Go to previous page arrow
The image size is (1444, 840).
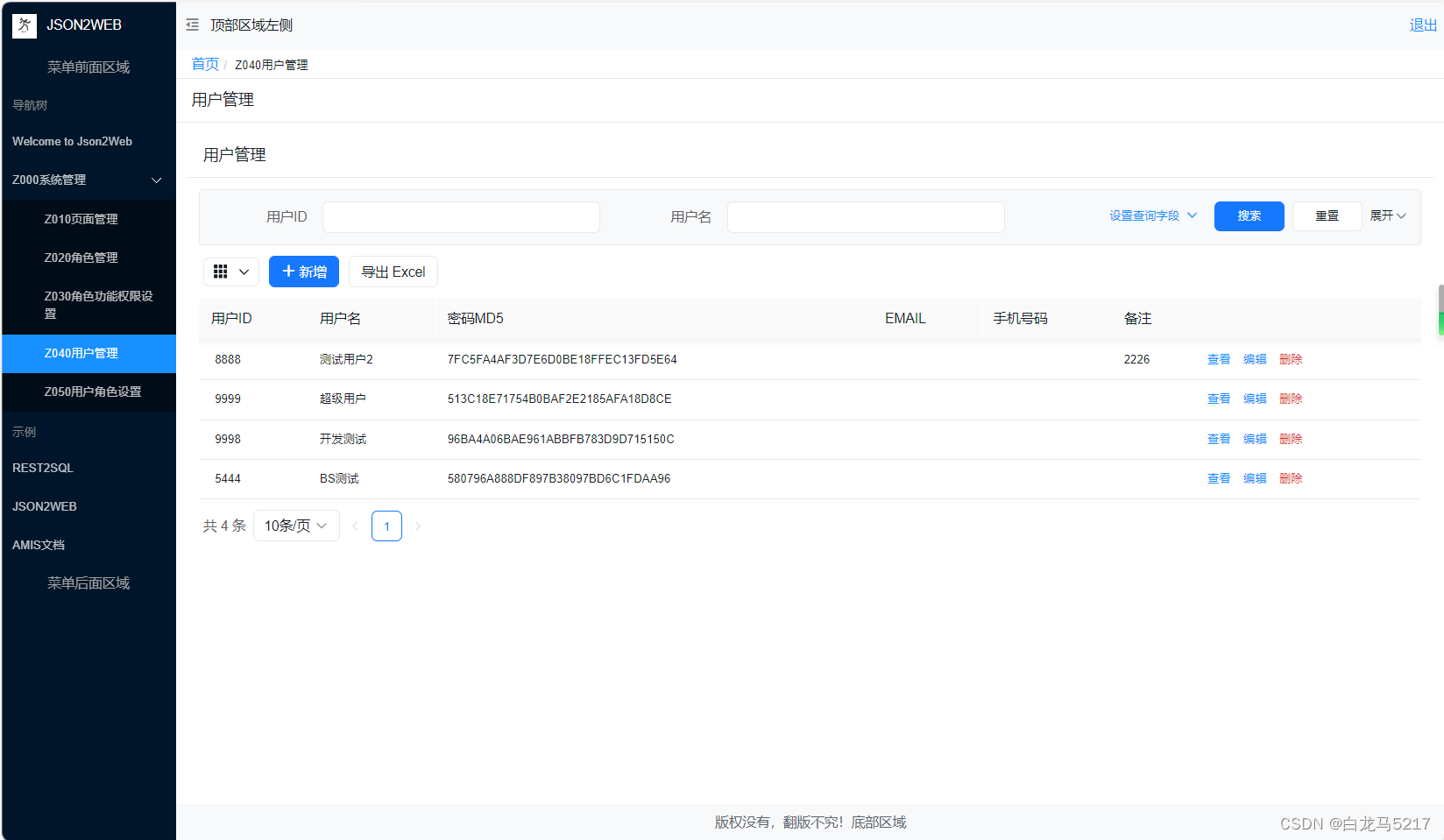pos(355,526)
